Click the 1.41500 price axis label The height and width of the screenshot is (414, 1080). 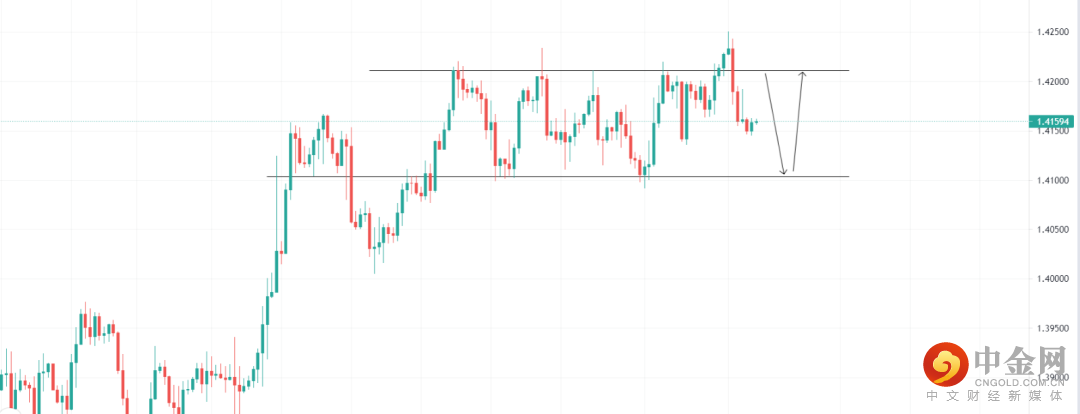coord(1053,132)
